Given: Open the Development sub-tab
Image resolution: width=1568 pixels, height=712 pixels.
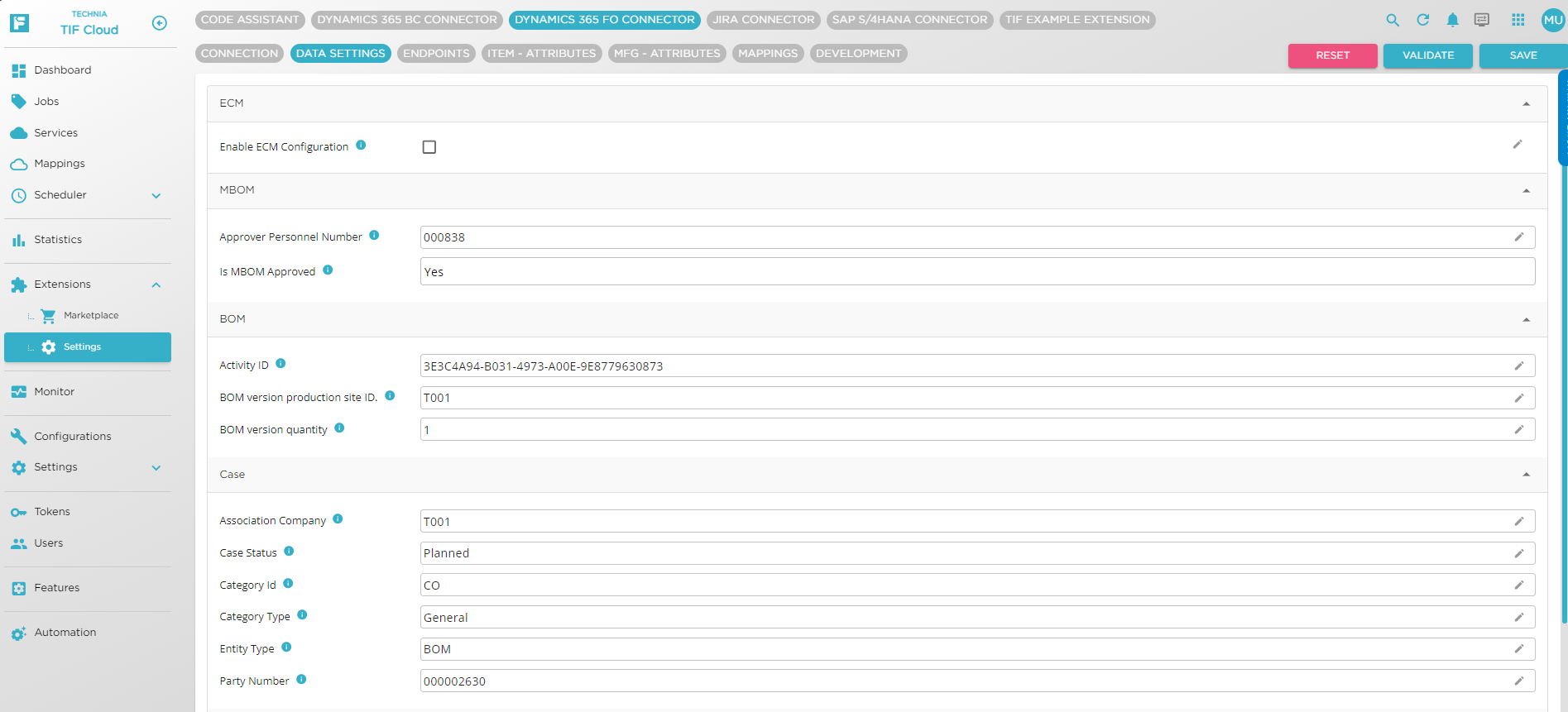Looking at the screenshot, I should coord(859,54).
